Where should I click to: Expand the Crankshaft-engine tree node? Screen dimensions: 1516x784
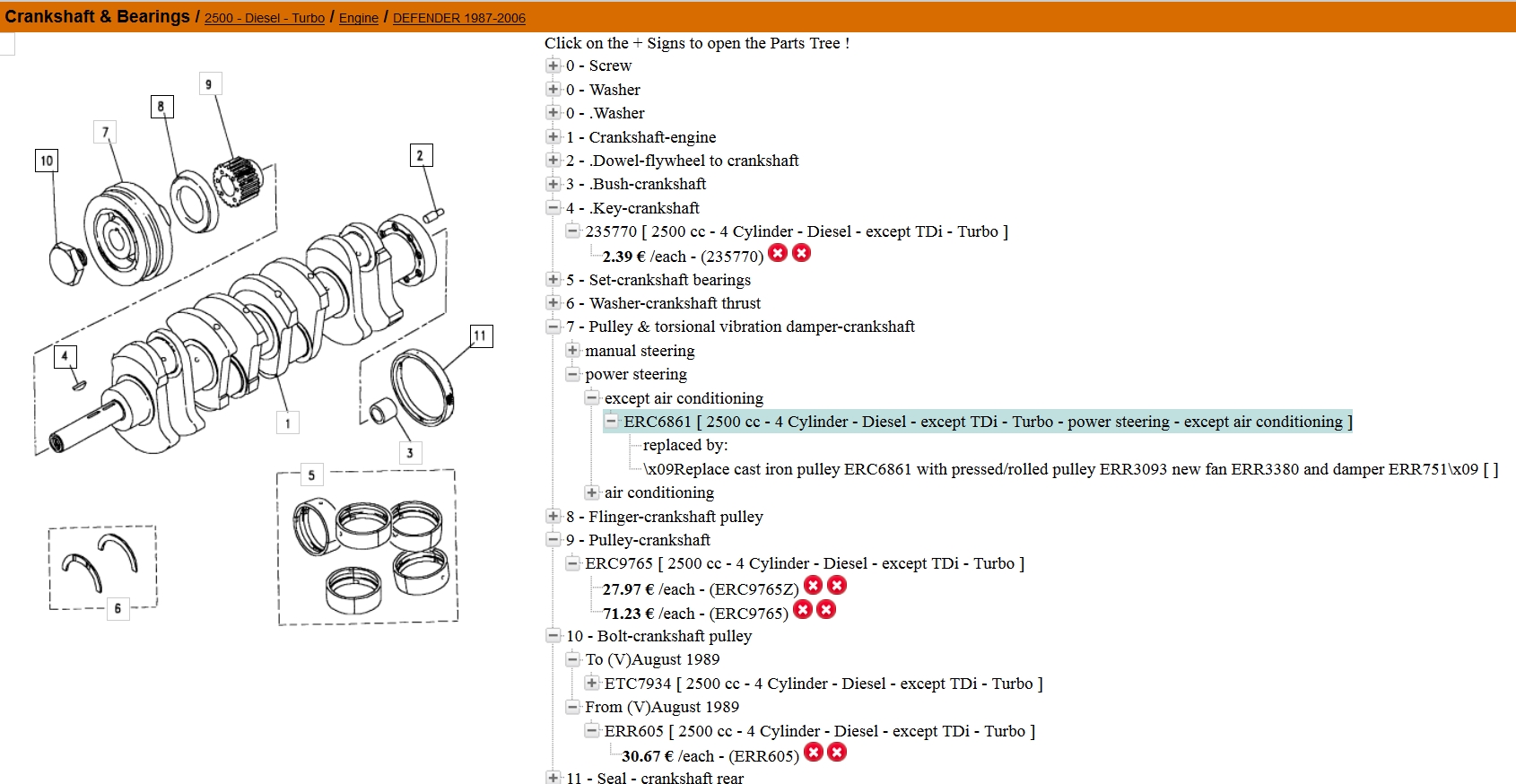pyautogui.click(x=553, y=136)
